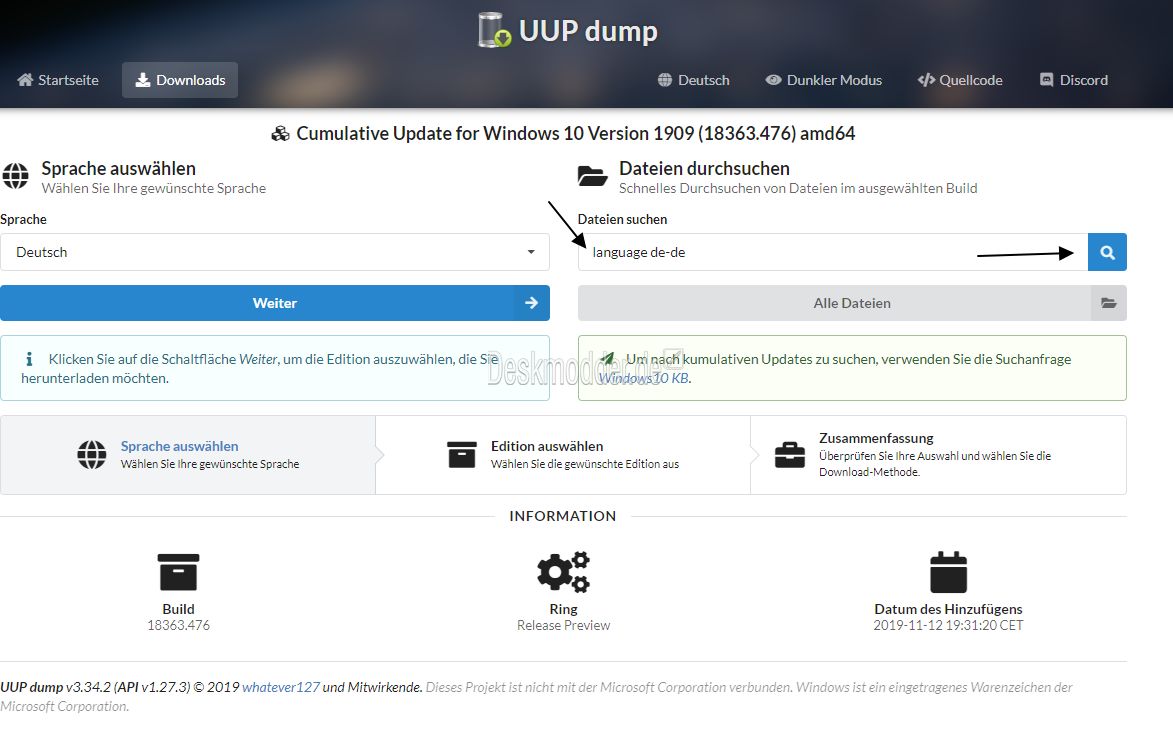Click the Cumulative Update for Windows 10 title

point(575,133)
